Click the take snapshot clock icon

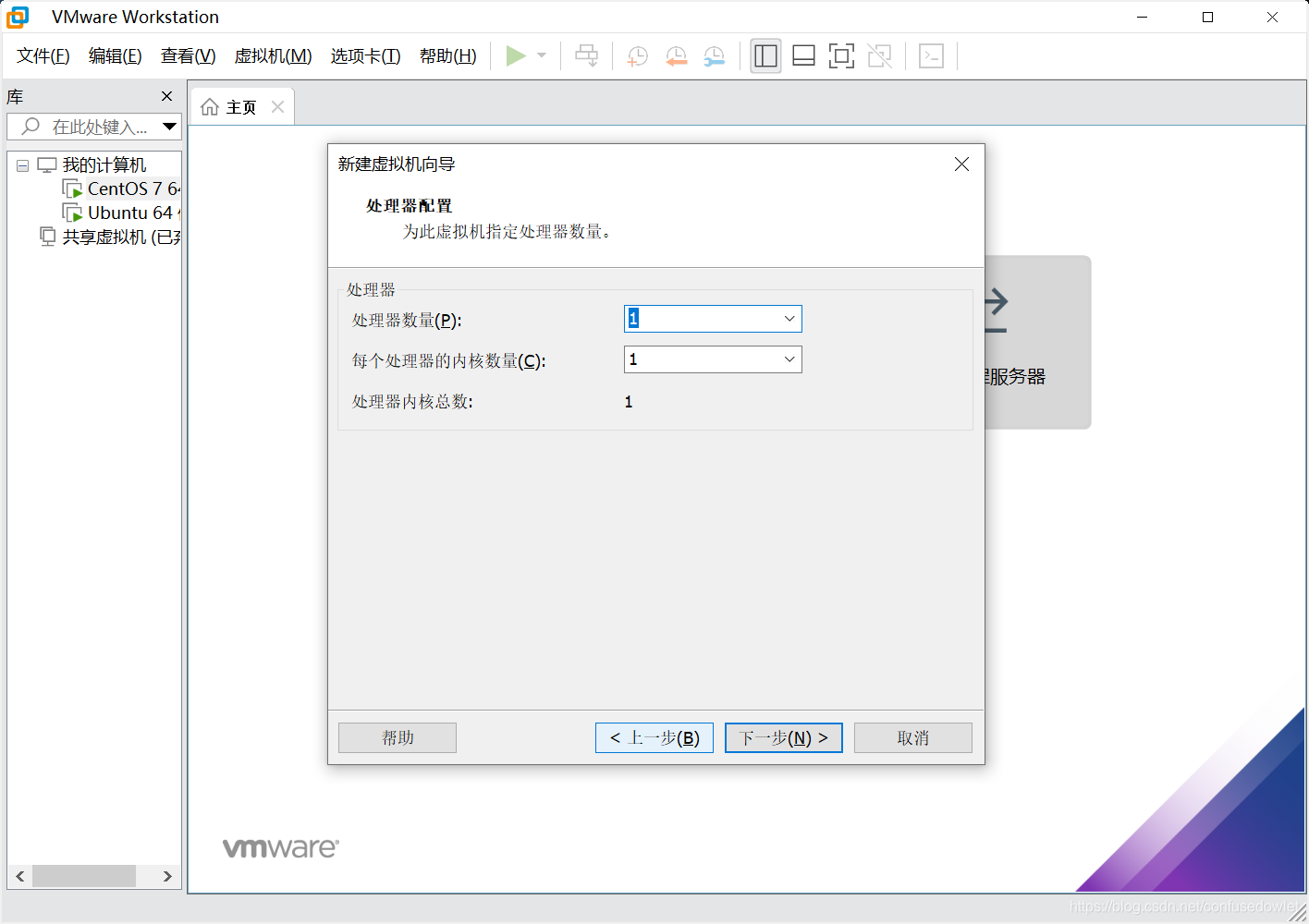pyautogui.click(x=637, y=56)
